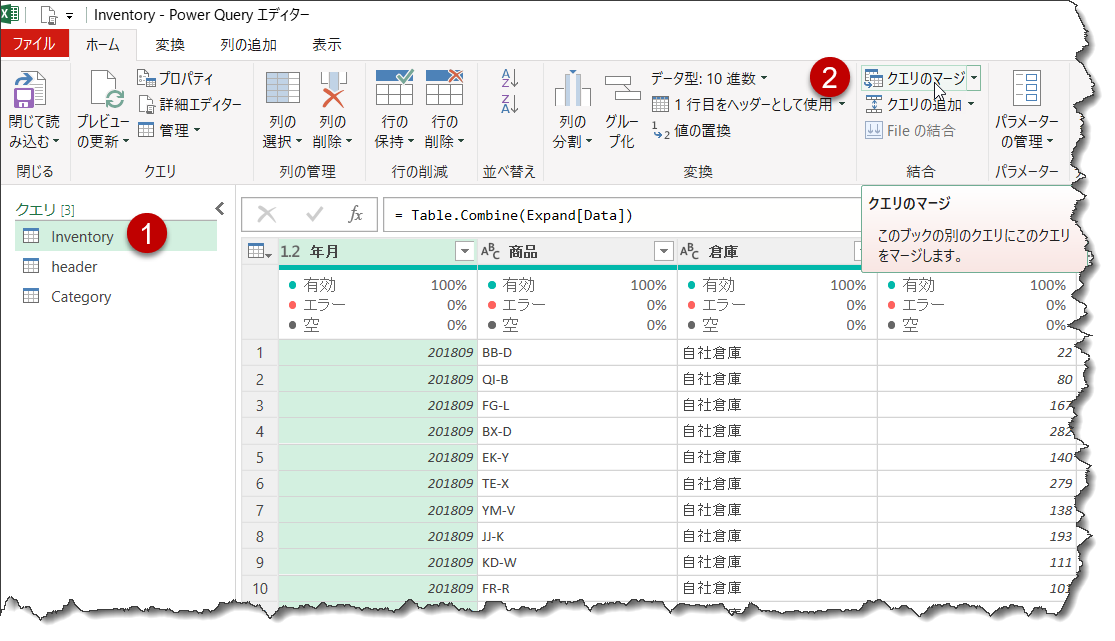The image size is (1115, 641).
Task: Confirm the formula with the checkmark icon
Action: [314, 214]
